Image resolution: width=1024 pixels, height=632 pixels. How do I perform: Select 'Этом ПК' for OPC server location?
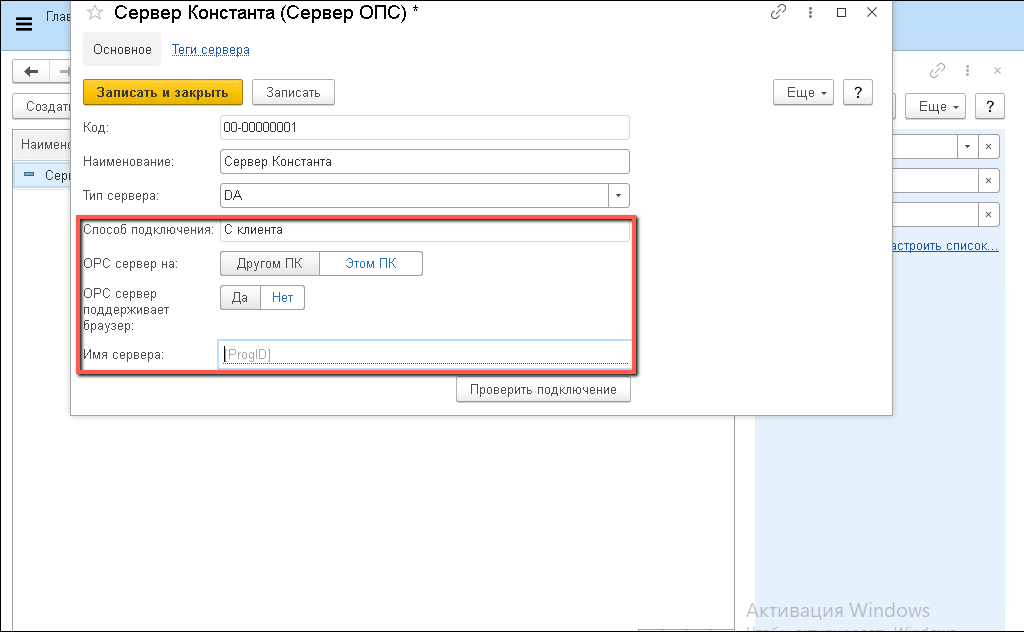tap(370, 264)
